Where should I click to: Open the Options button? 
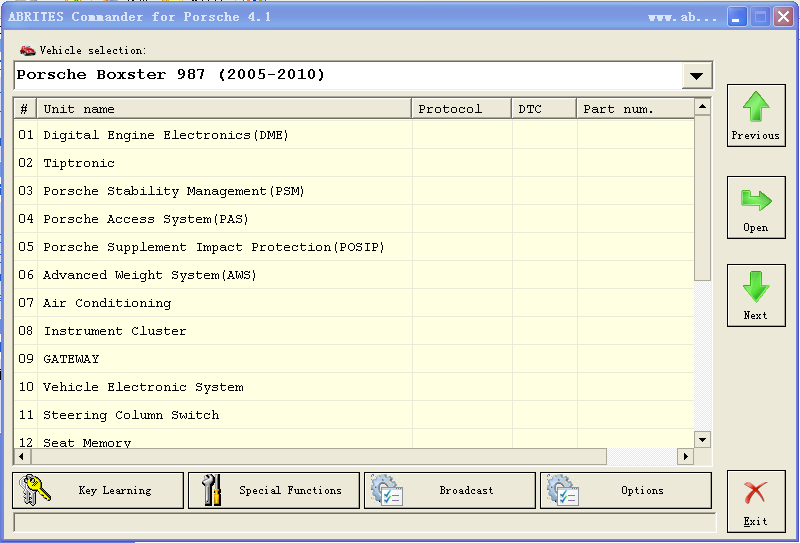point(626,490)
